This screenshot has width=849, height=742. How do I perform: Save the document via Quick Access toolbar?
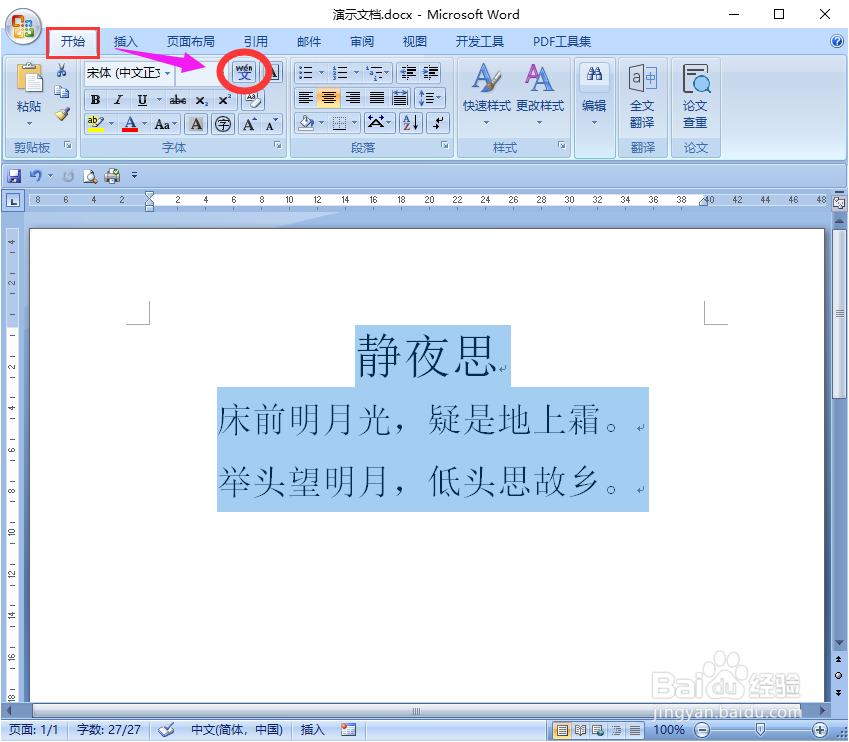point(13,175)
